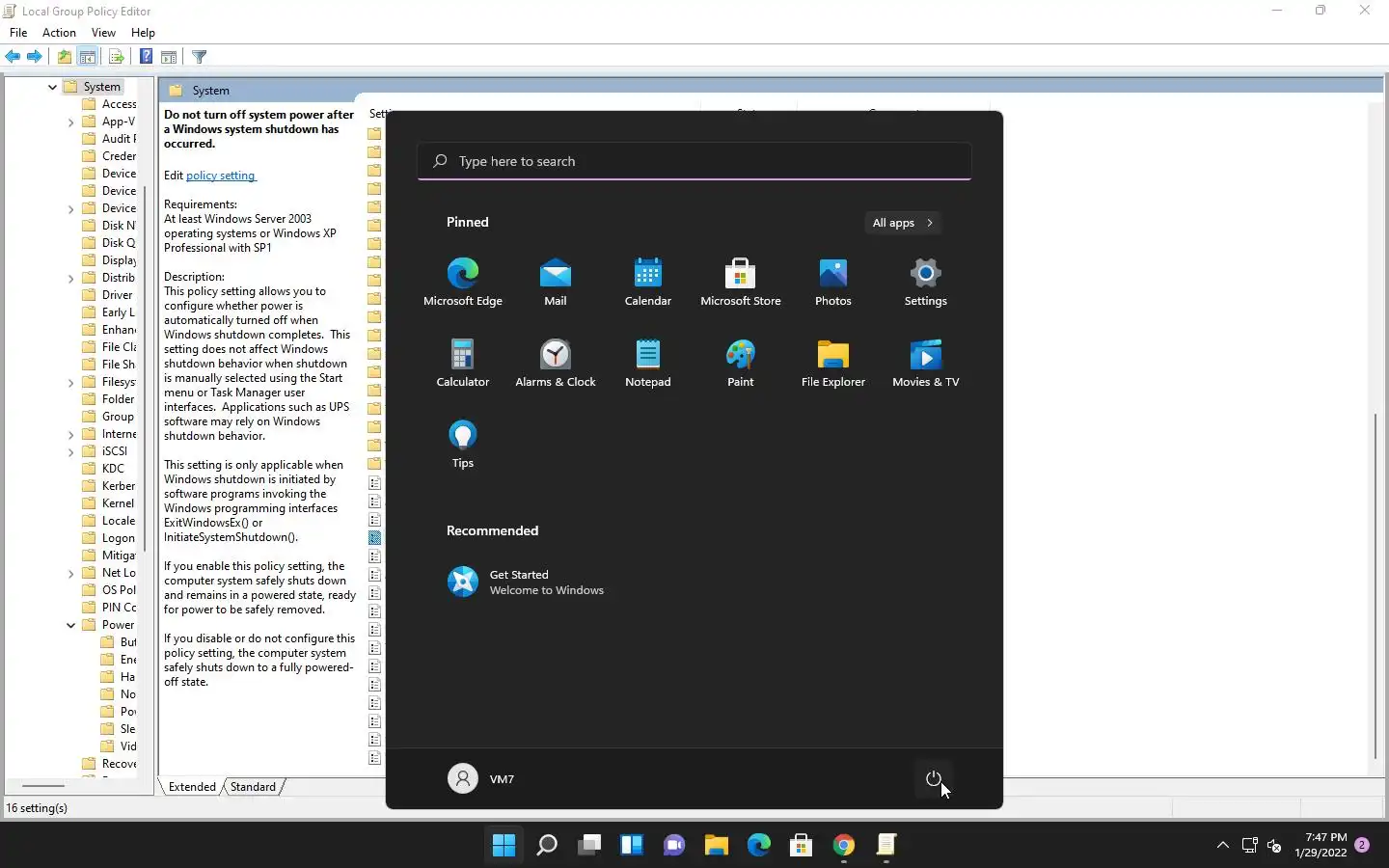Click the Start menu power button
1389x868 pixels.
(x=933, y=778)
